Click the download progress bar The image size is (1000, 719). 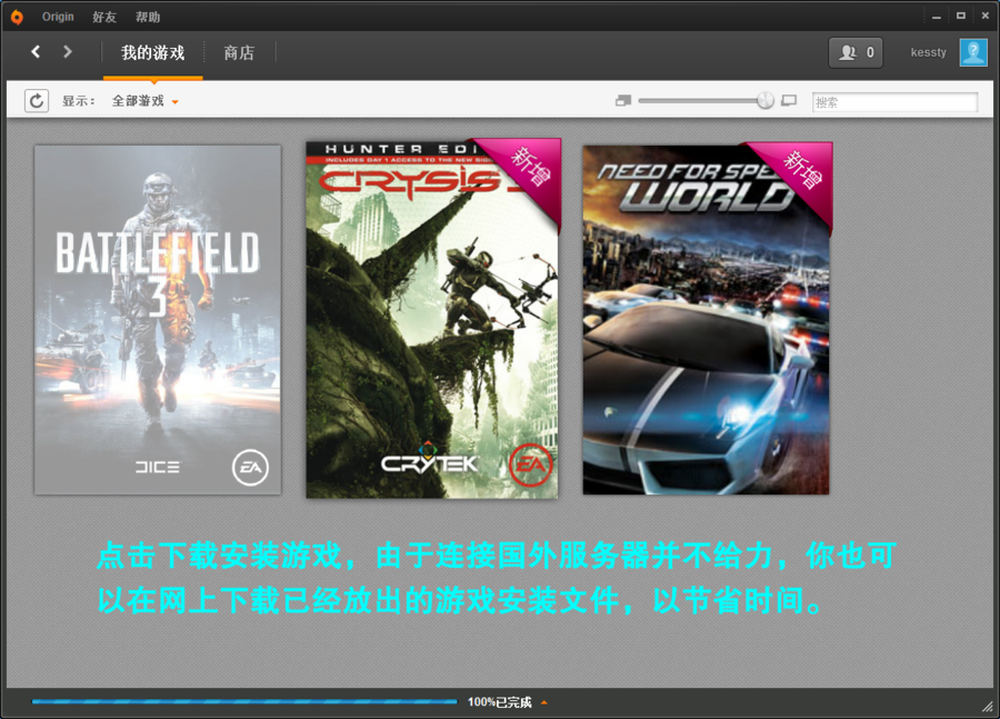245,702
